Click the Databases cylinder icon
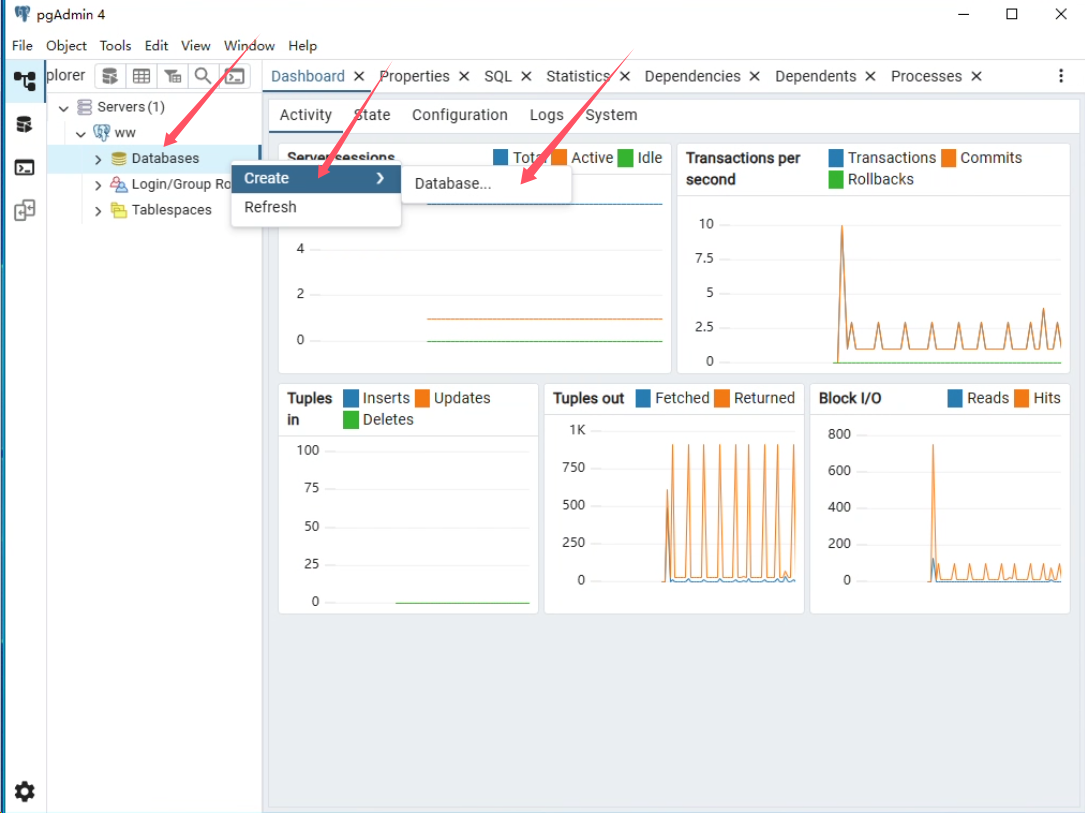The width and height of the screenshot is (1085, 813). tap(119, 158)
